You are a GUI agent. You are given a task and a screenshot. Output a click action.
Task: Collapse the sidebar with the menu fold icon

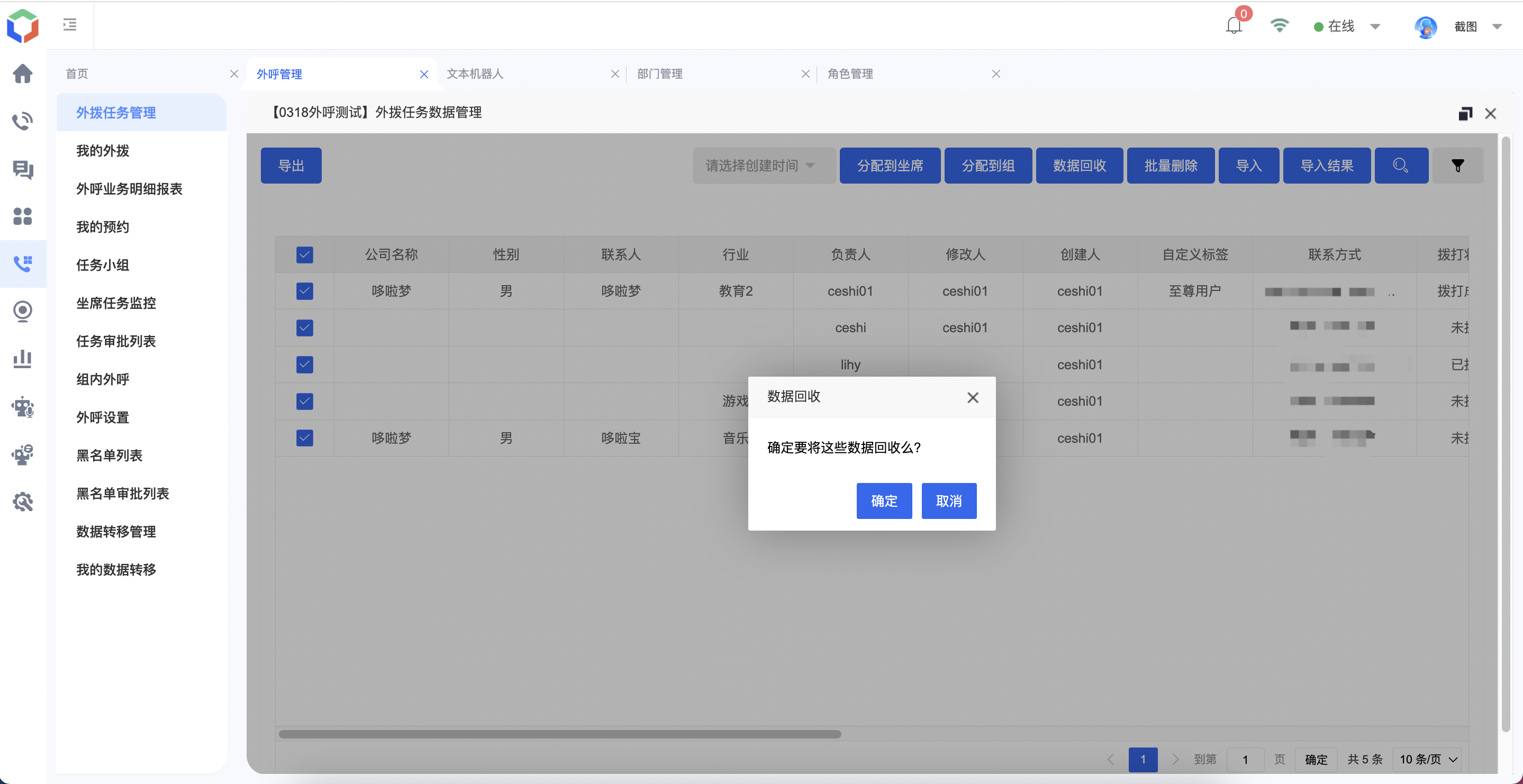70,25
